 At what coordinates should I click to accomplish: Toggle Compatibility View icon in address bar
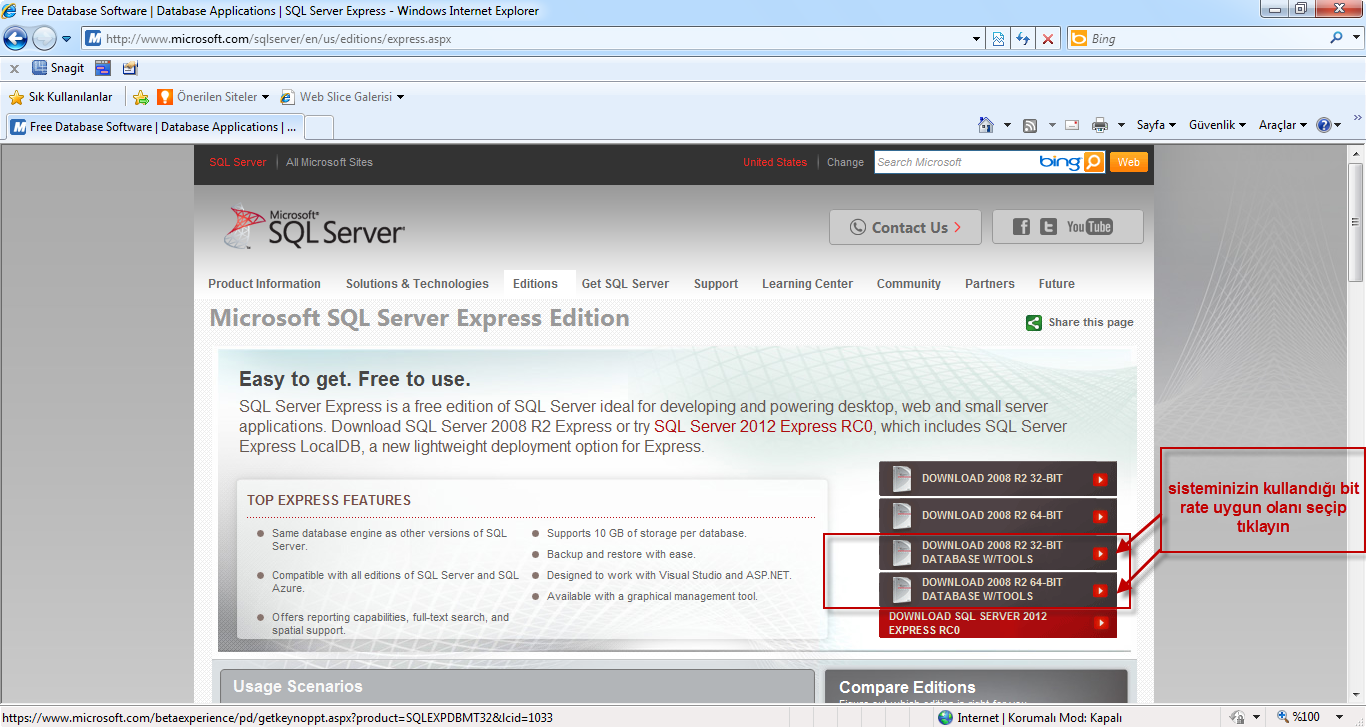998,39
